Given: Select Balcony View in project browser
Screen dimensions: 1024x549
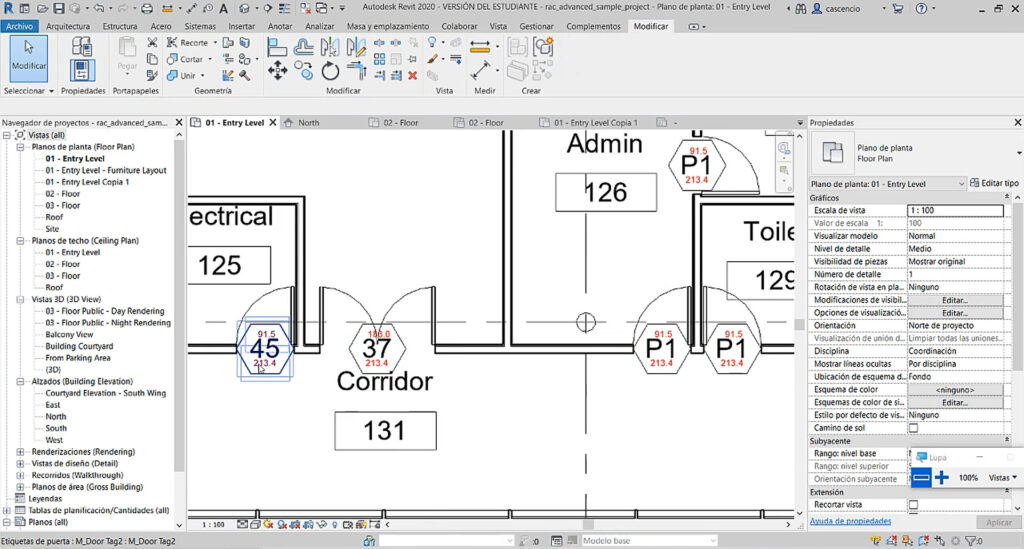Looking at the screenshot, I should point(69,334).
